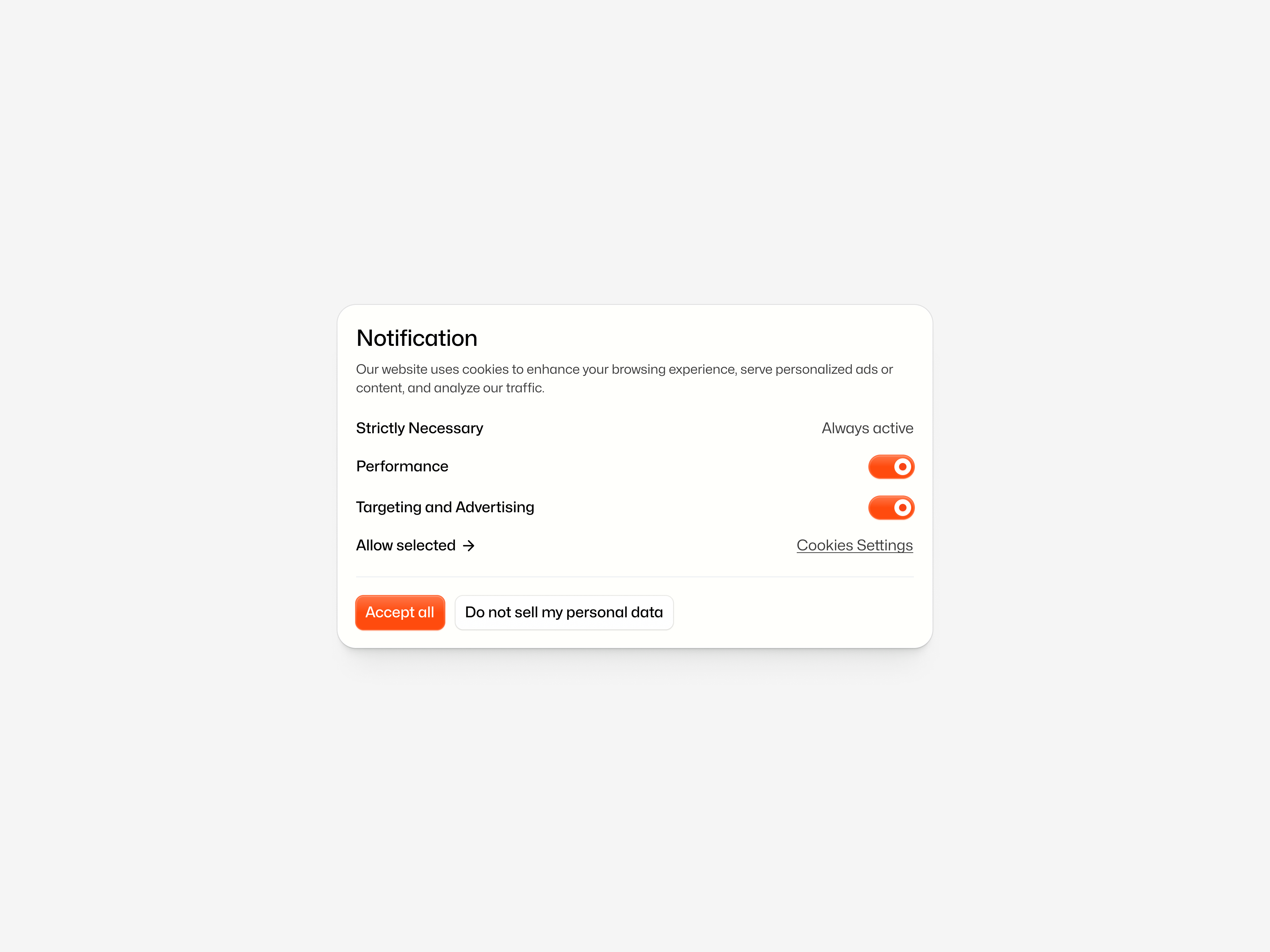Click the toggle knob beside Targeting and Advertising
This screenshot has width=1270, height=952.
coord(902,508)
